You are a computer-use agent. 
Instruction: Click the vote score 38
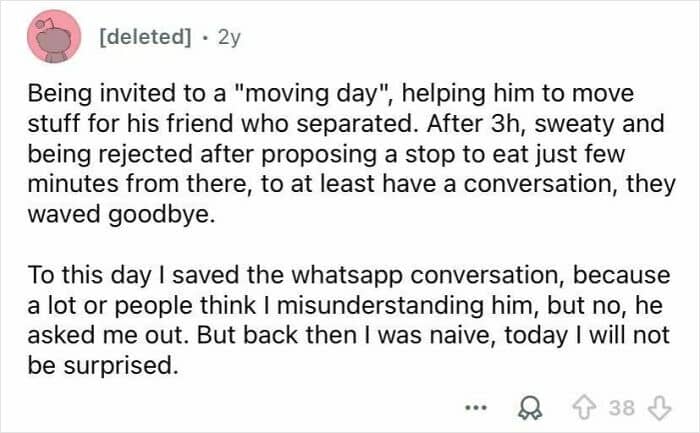621,406
